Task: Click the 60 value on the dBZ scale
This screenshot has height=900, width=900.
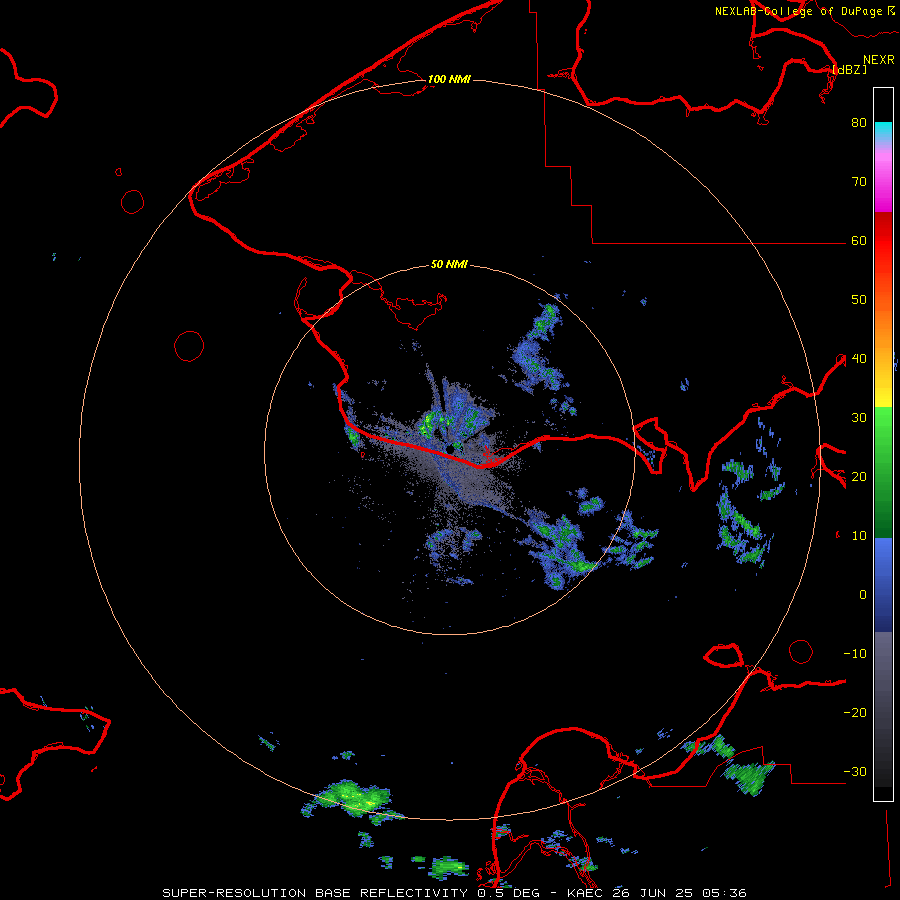Action: pos(859,240)
